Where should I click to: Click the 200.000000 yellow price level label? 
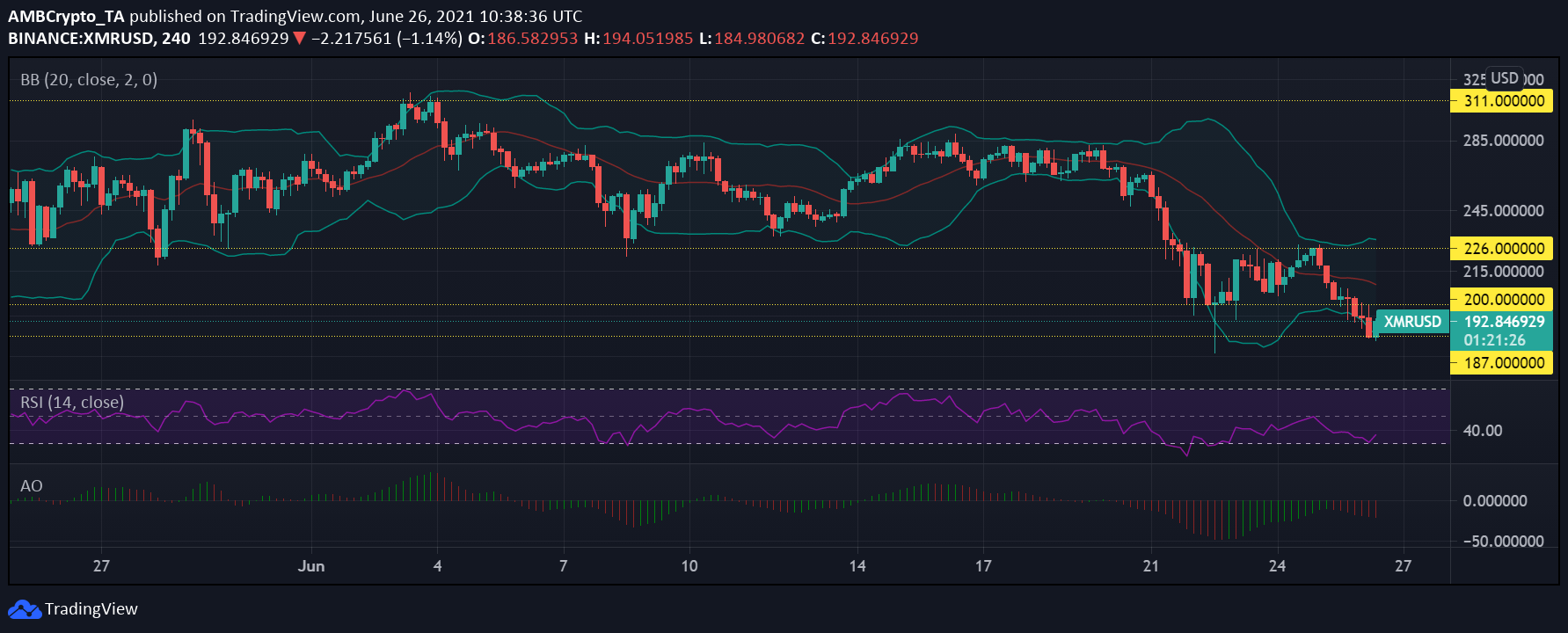1501,300
